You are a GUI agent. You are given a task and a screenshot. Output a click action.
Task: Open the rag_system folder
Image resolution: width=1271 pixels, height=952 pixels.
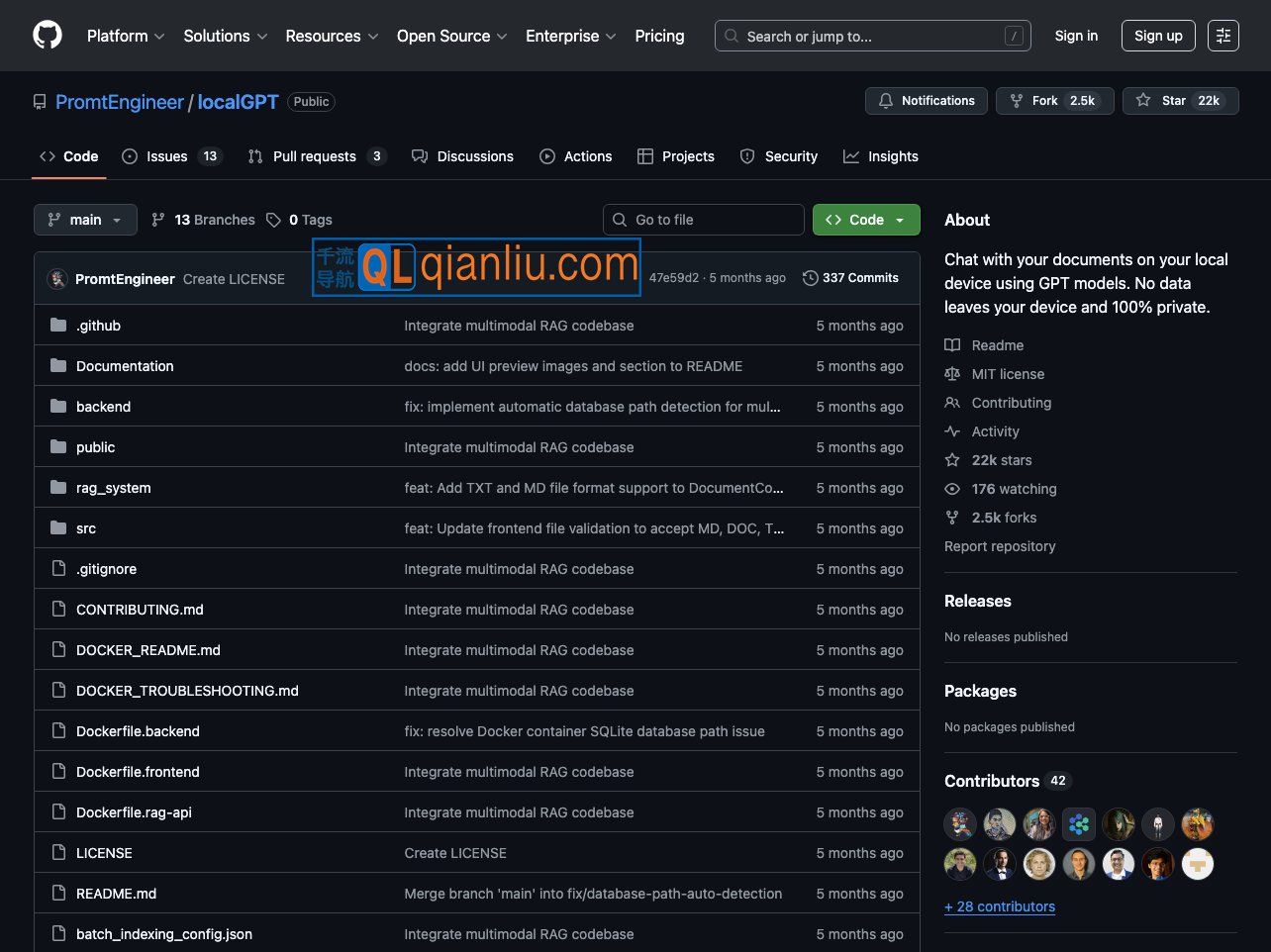(x=114, y=488)
